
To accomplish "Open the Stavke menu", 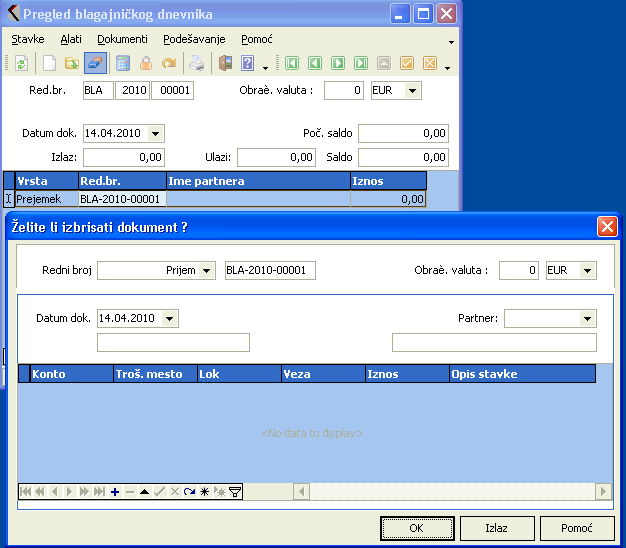I will point(28,39).
